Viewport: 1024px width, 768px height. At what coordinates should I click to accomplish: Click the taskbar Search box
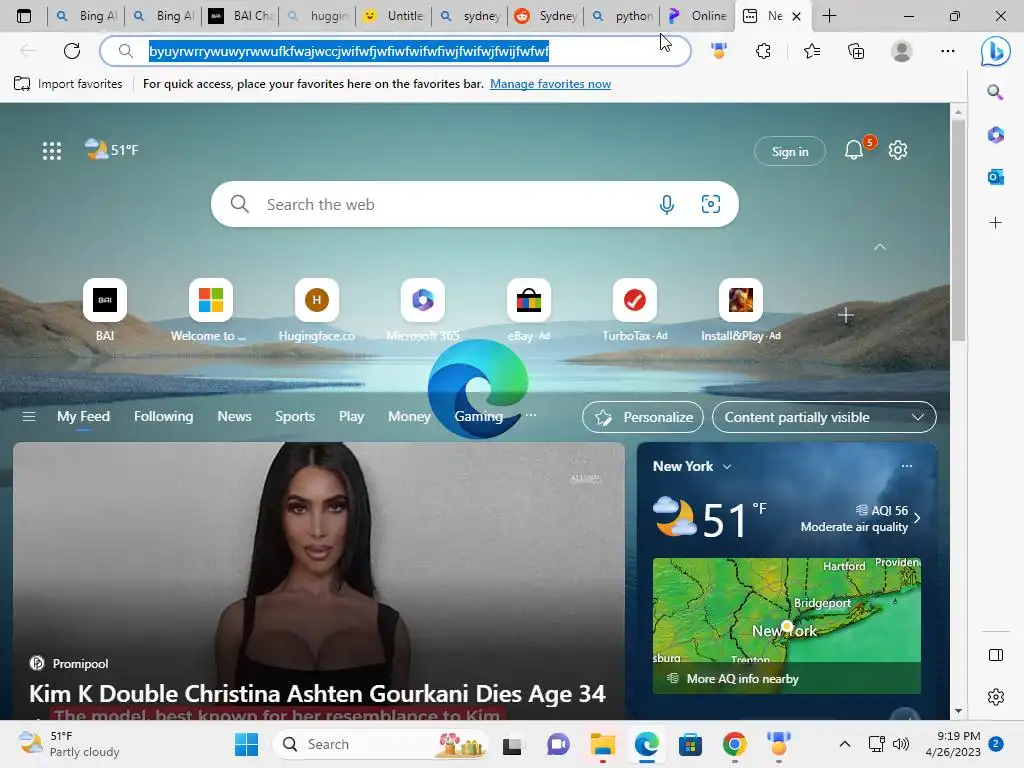(379, 744)
